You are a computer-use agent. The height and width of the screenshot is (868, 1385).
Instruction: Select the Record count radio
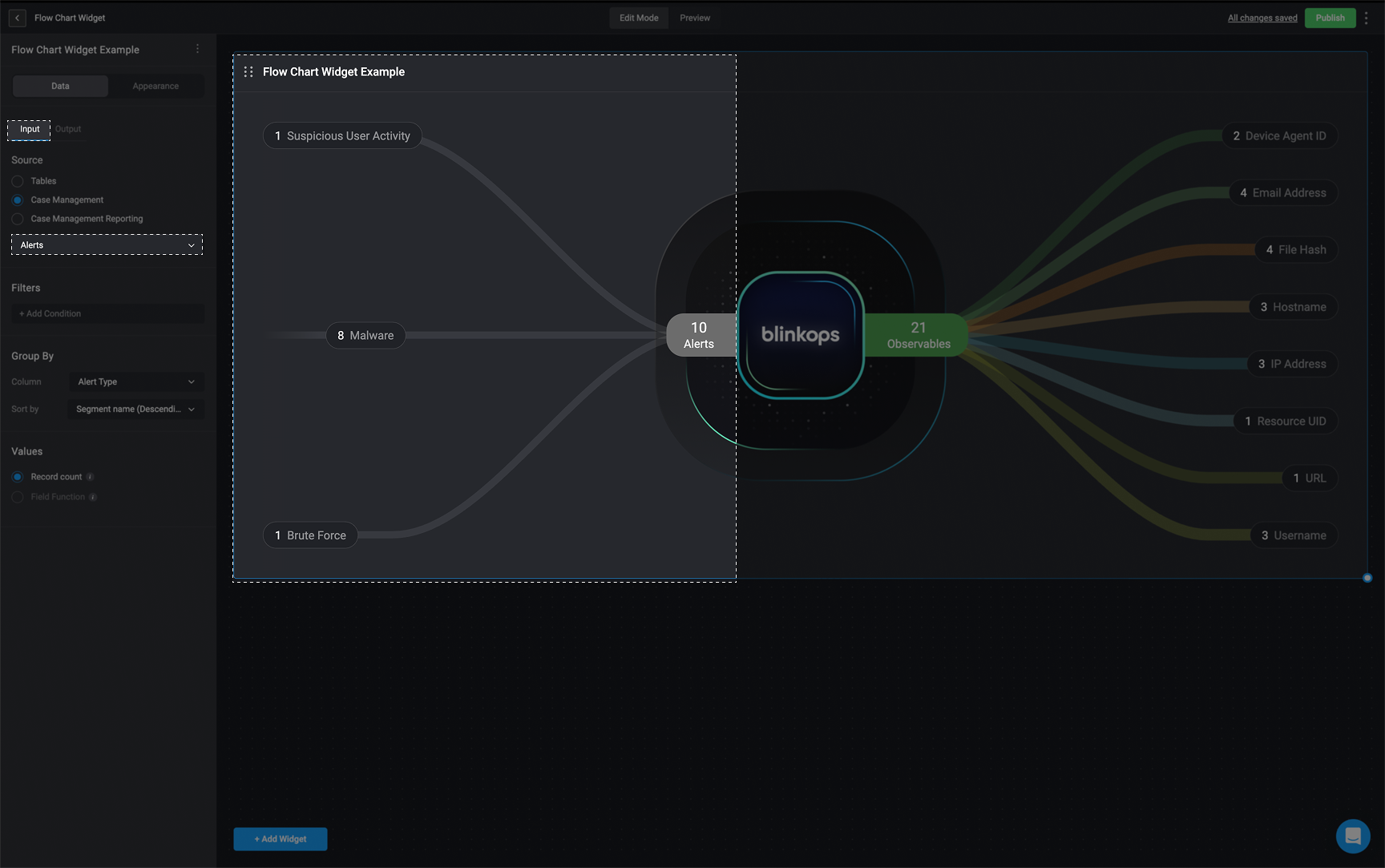[x=18, y=477]
